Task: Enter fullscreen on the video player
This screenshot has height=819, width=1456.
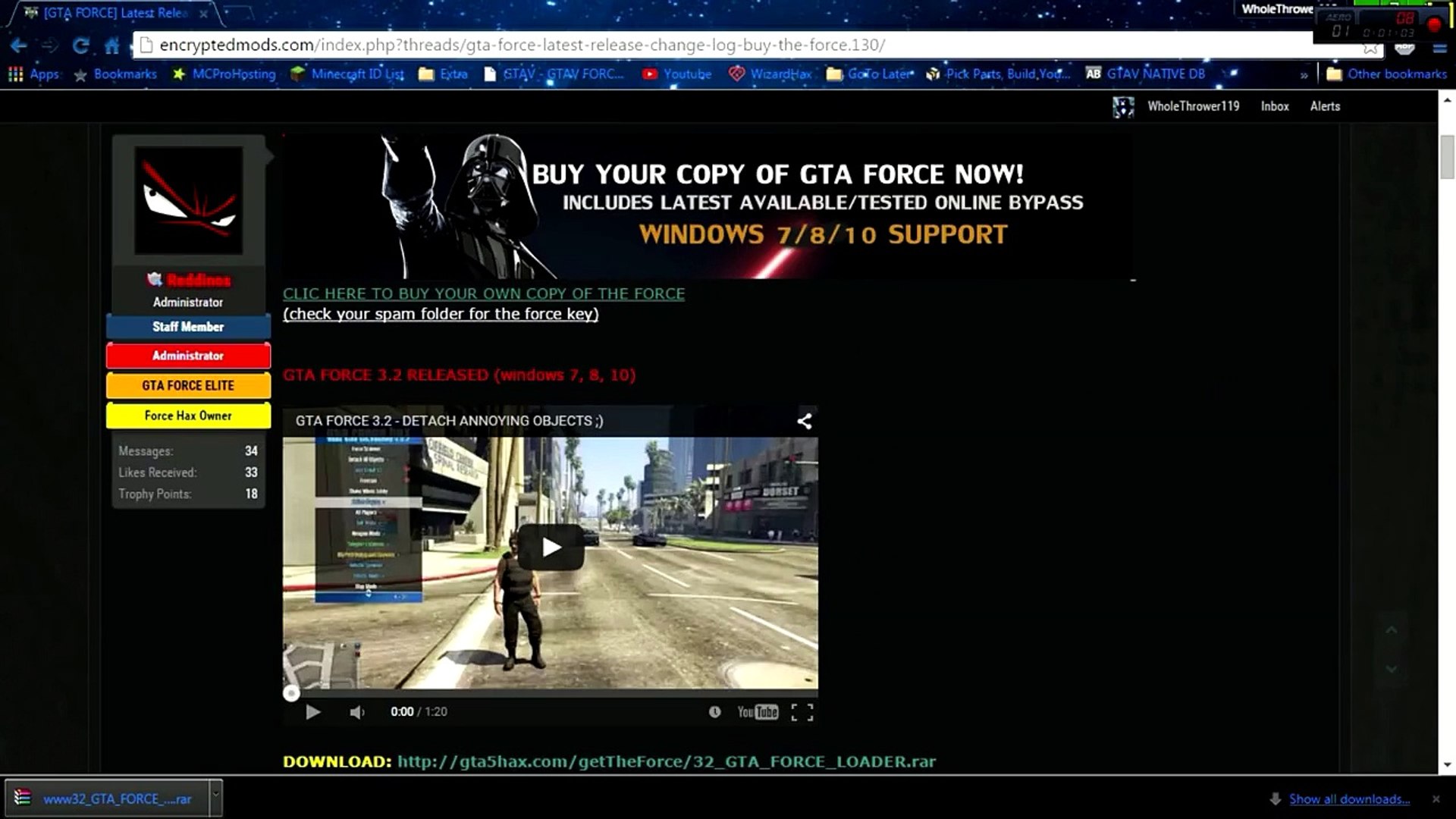Action: coord(802,712)
